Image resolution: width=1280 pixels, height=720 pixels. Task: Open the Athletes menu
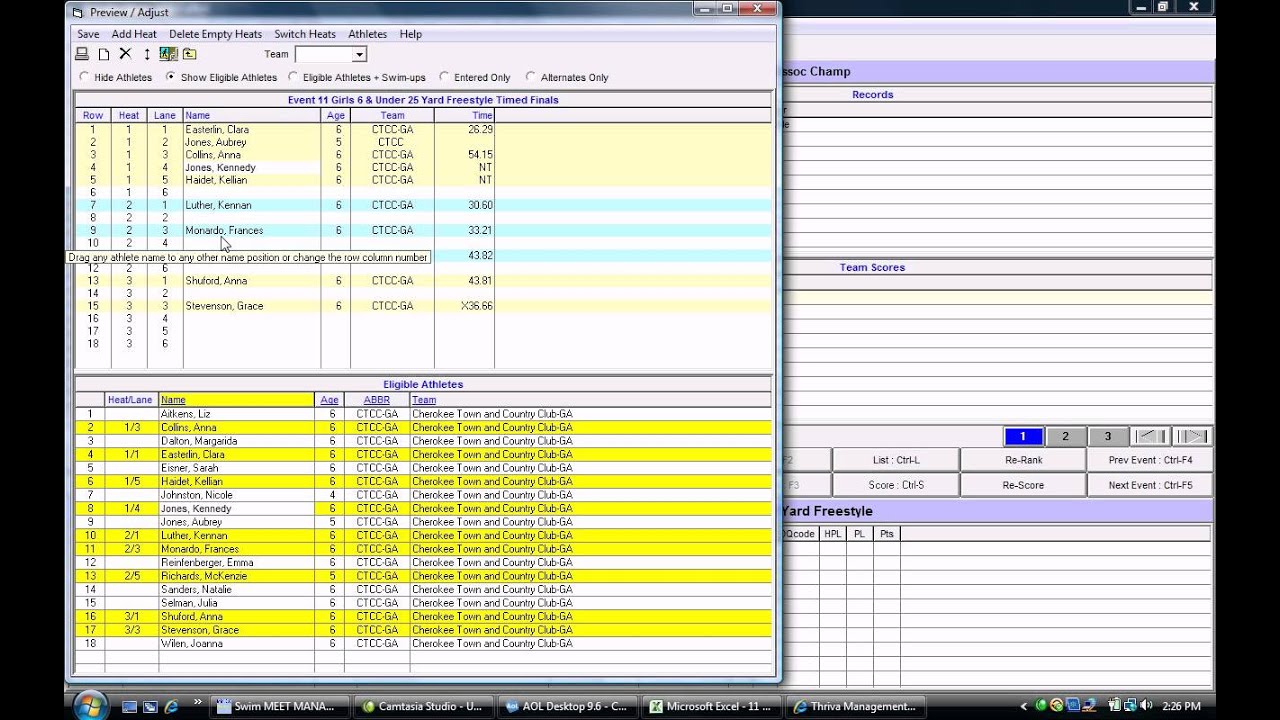click(367, 34)
